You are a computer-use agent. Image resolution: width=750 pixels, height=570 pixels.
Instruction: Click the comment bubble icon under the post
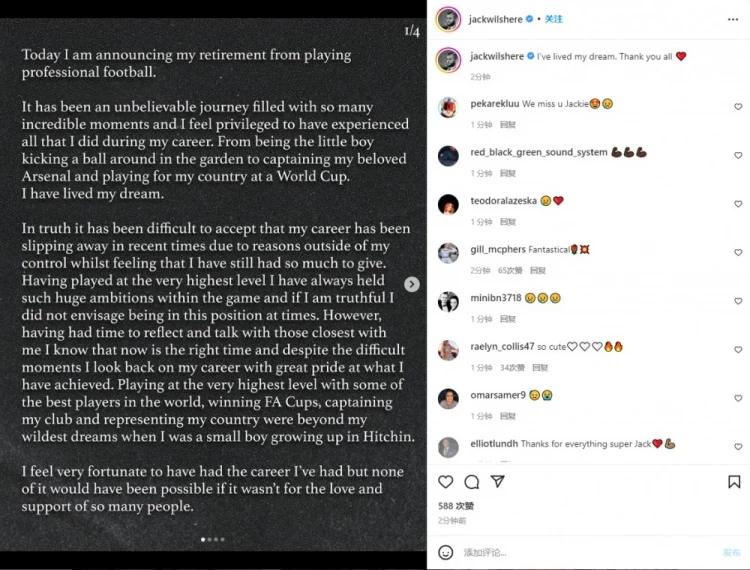[472, 482]
